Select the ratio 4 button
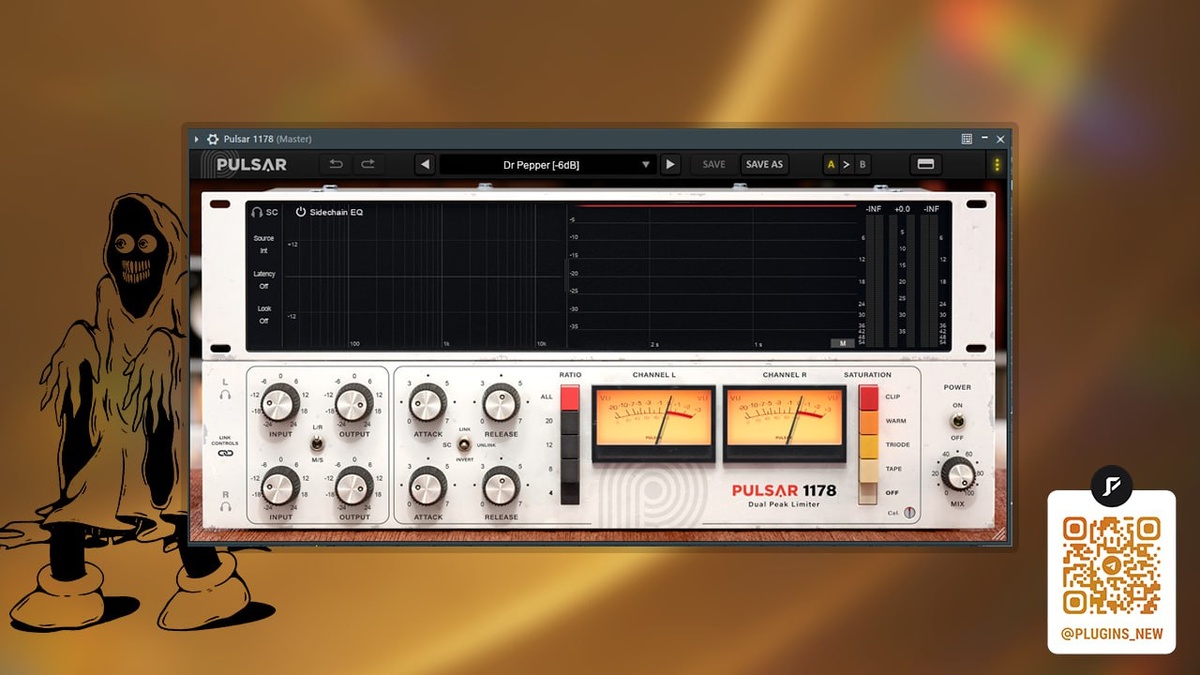 tap(570, 492)
